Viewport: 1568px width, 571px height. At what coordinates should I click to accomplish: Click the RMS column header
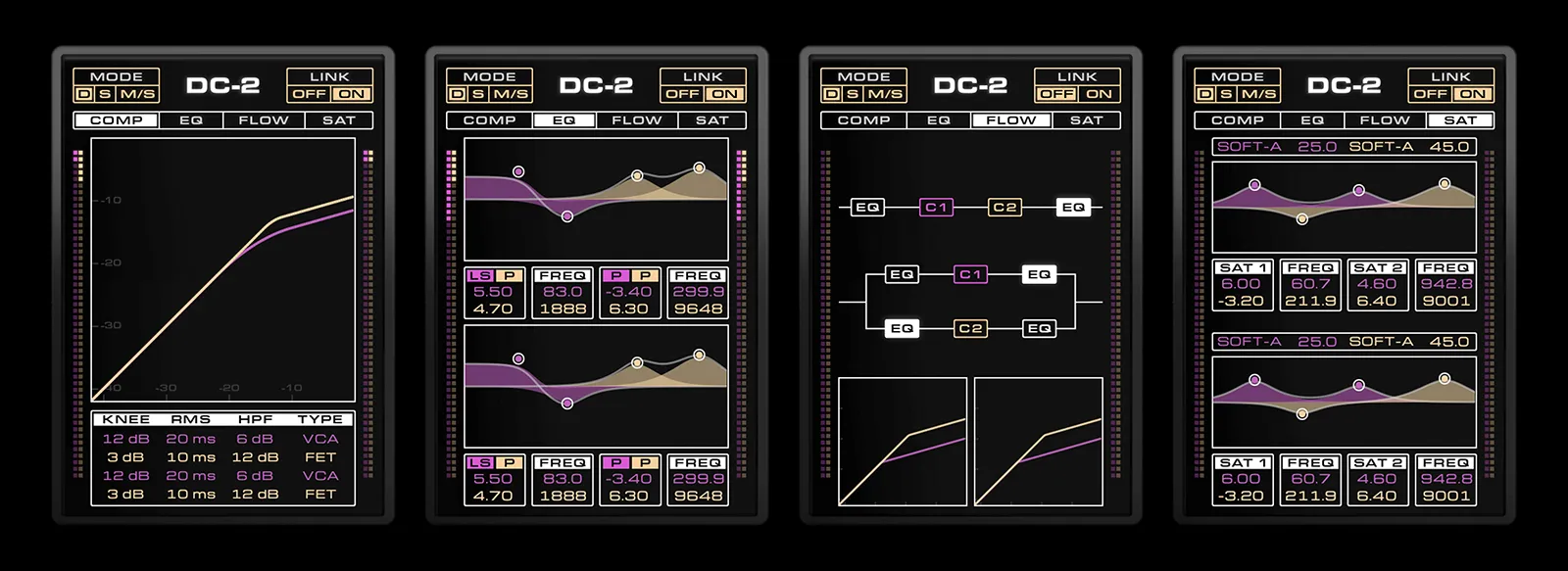click(x=191, y=419)
